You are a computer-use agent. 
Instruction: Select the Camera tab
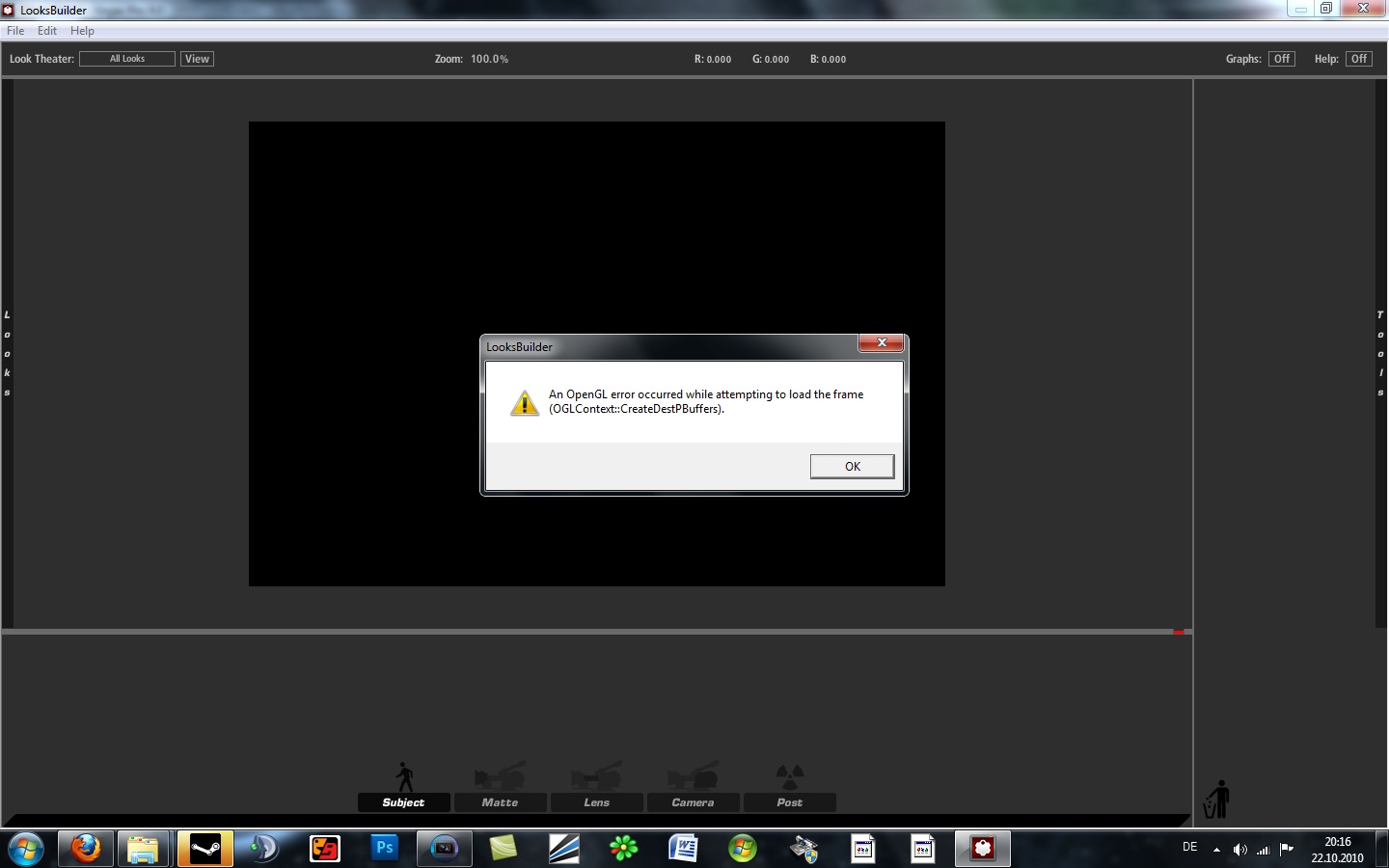(693, 802)
